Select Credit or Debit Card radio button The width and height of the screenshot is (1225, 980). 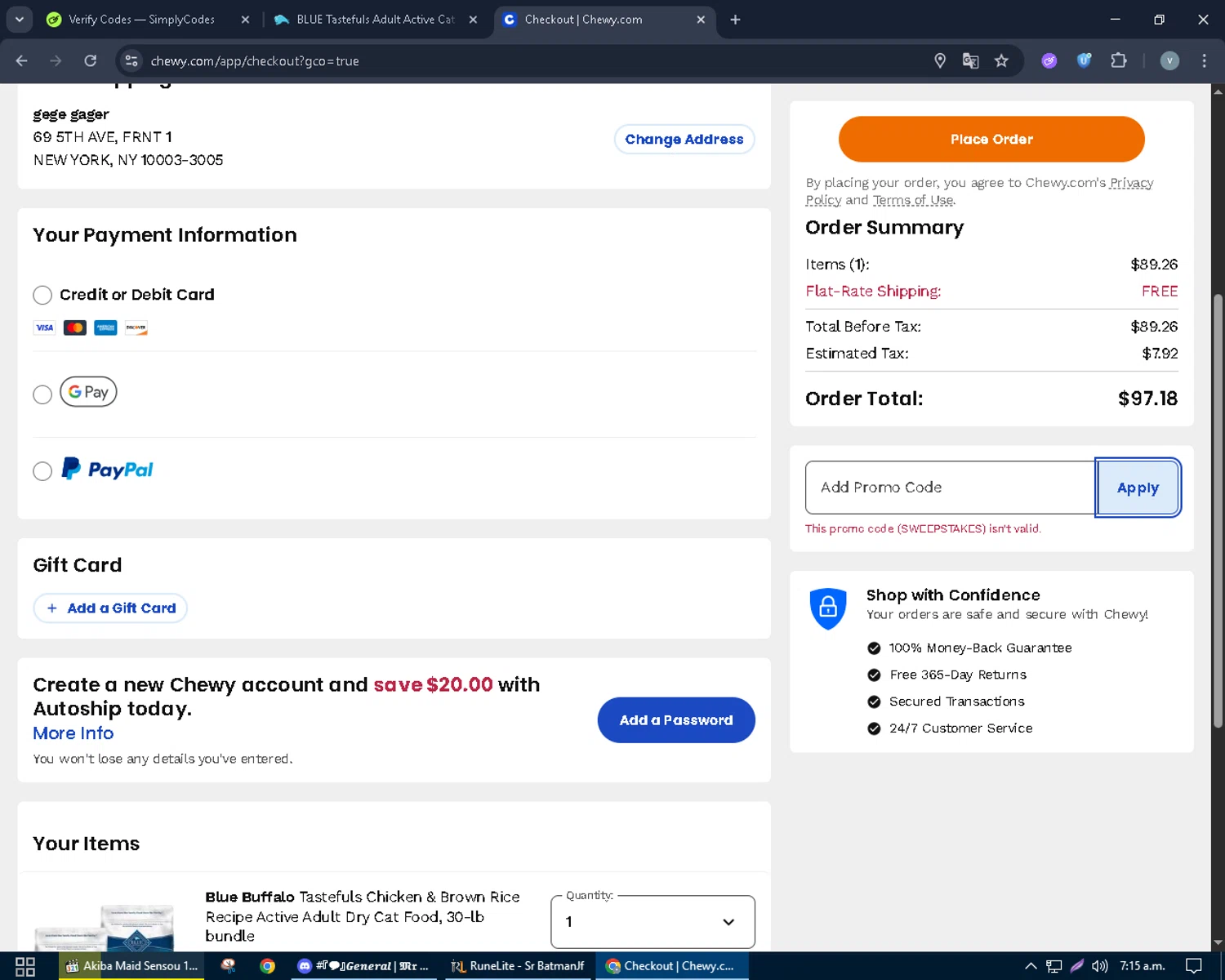tap(42, 295)
